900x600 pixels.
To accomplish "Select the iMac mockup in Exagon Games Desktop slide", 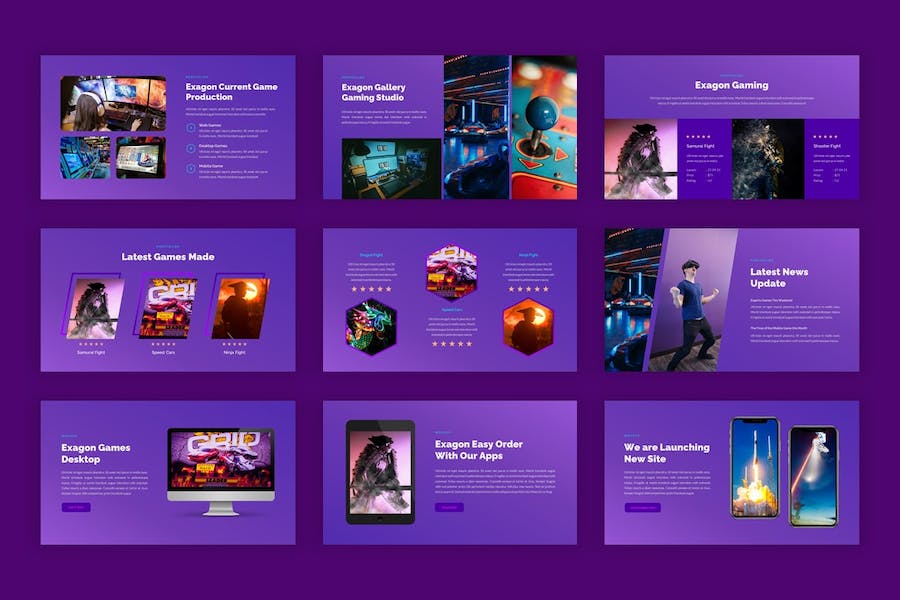I will coord(221,471).
